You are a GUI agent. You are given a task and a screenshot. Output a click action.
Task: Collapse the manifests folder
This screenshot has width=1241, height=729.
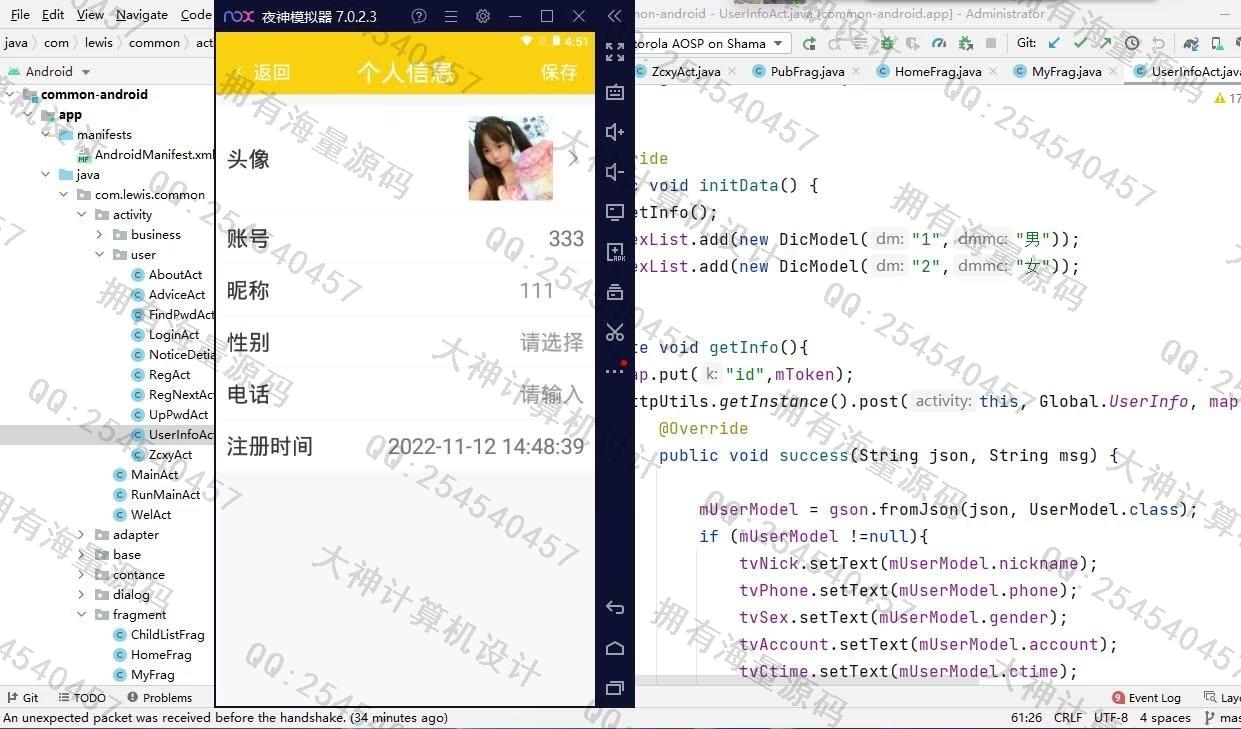tap(46, 134)
